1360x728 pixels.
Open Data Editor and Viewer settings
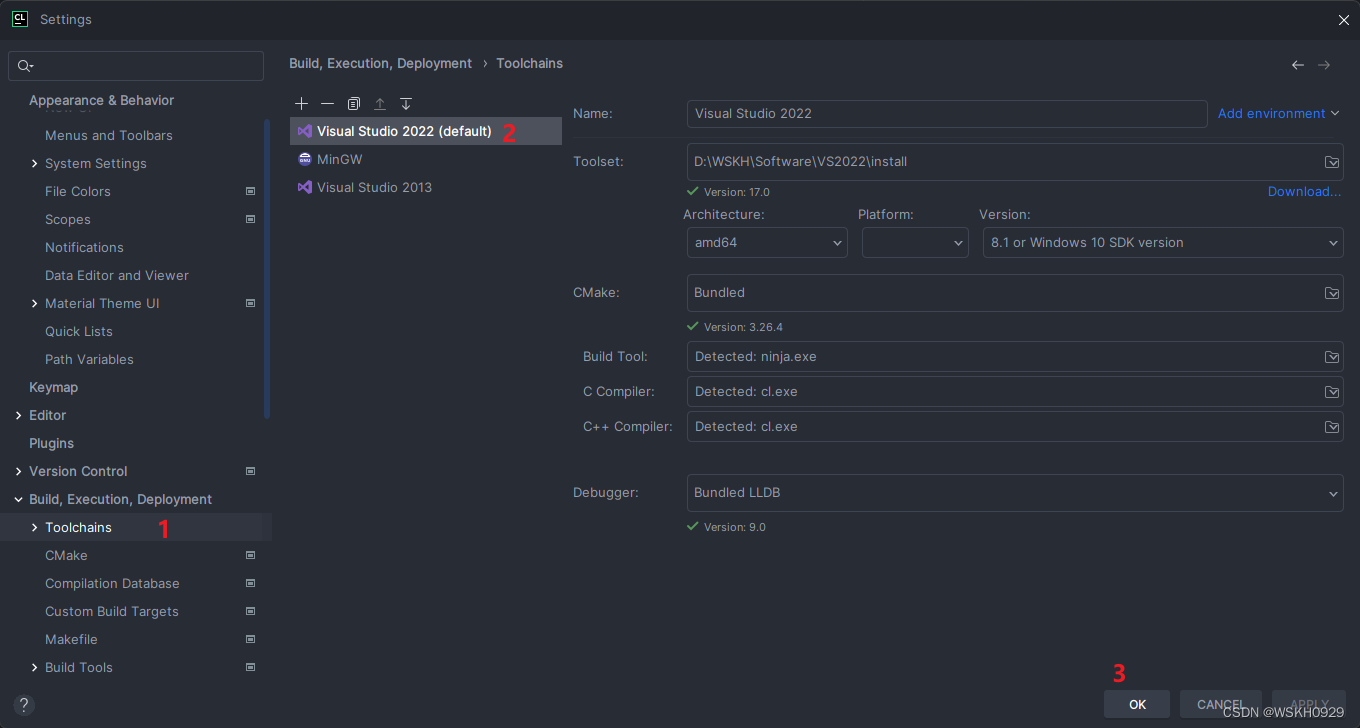pyautogui.click(x=117, y=275)
